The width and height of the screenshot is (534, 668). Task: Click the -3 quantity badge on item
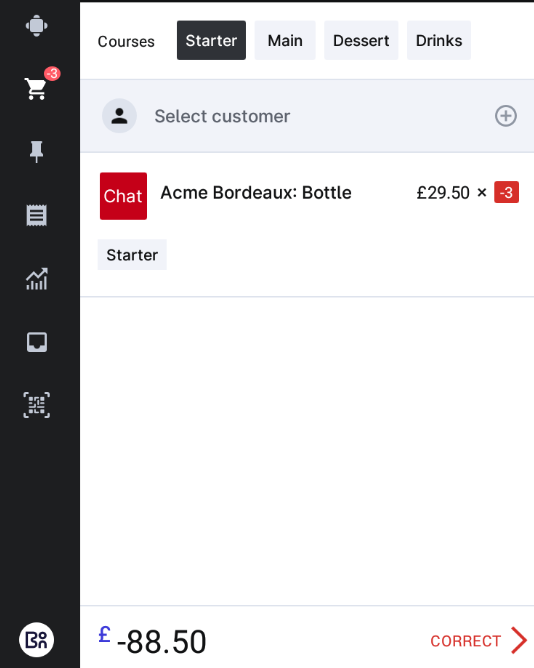click(x=506, y=192)
